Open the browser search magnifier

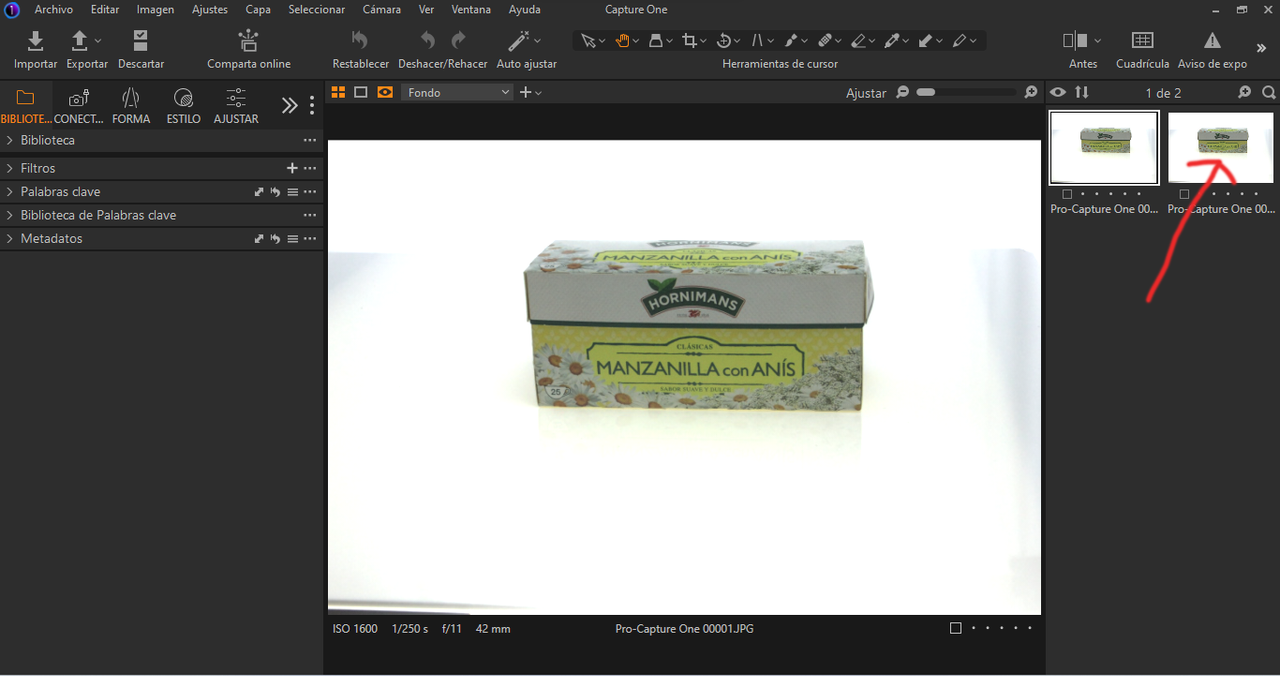coord(1268,92)
